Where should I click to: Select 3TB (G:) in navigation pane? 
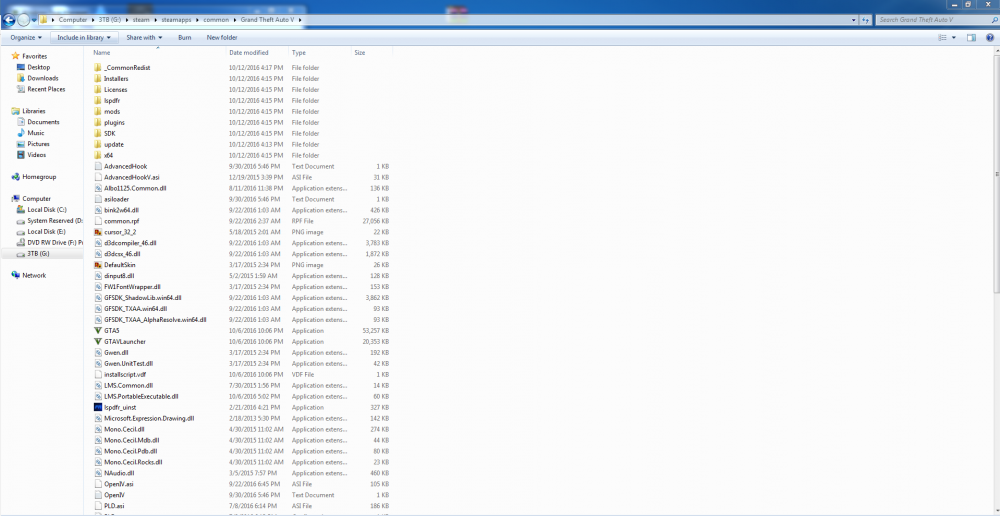(x=38, y=254)
